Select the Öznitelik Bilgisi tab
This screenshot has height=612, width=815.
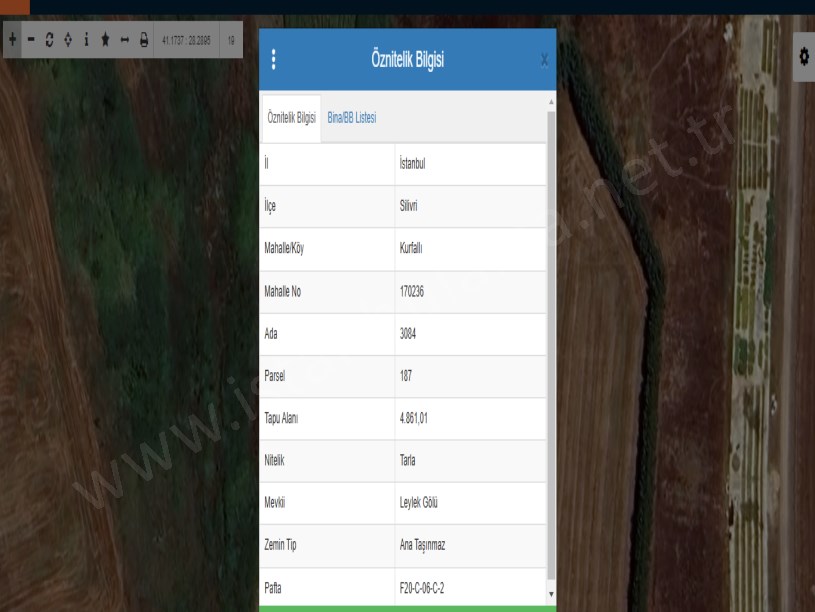291,118
